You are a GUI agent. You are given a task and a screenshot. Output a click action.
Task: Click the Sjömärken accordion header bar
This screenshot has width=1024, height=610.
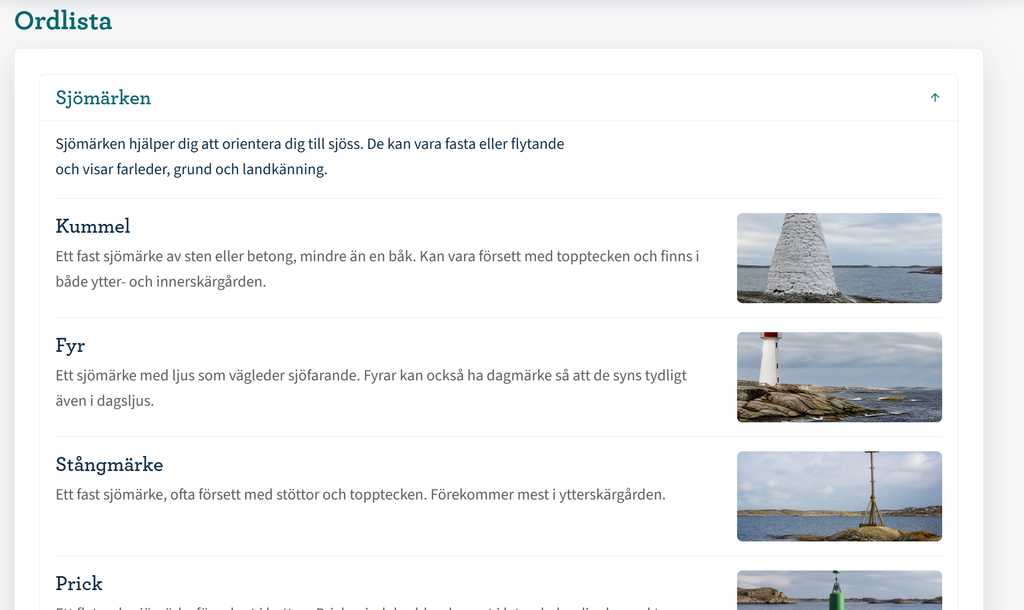click(x=498, y=98)
